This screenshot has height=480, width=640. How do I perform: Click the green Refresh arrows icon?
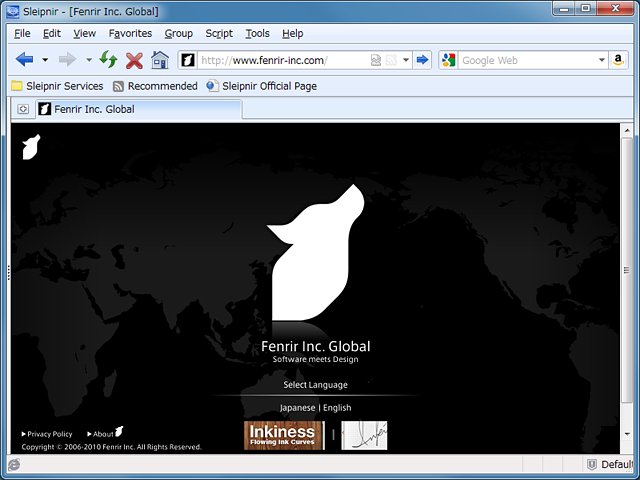109,60
